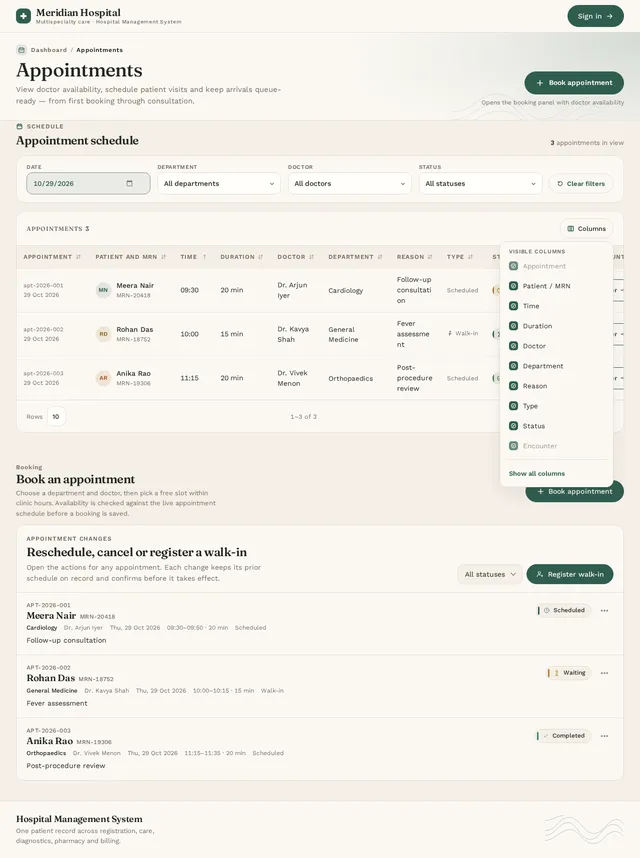Uncheck the Time column checkbox
The width and height of the screenshot is (640, 858).
click(x=514, y=306)
